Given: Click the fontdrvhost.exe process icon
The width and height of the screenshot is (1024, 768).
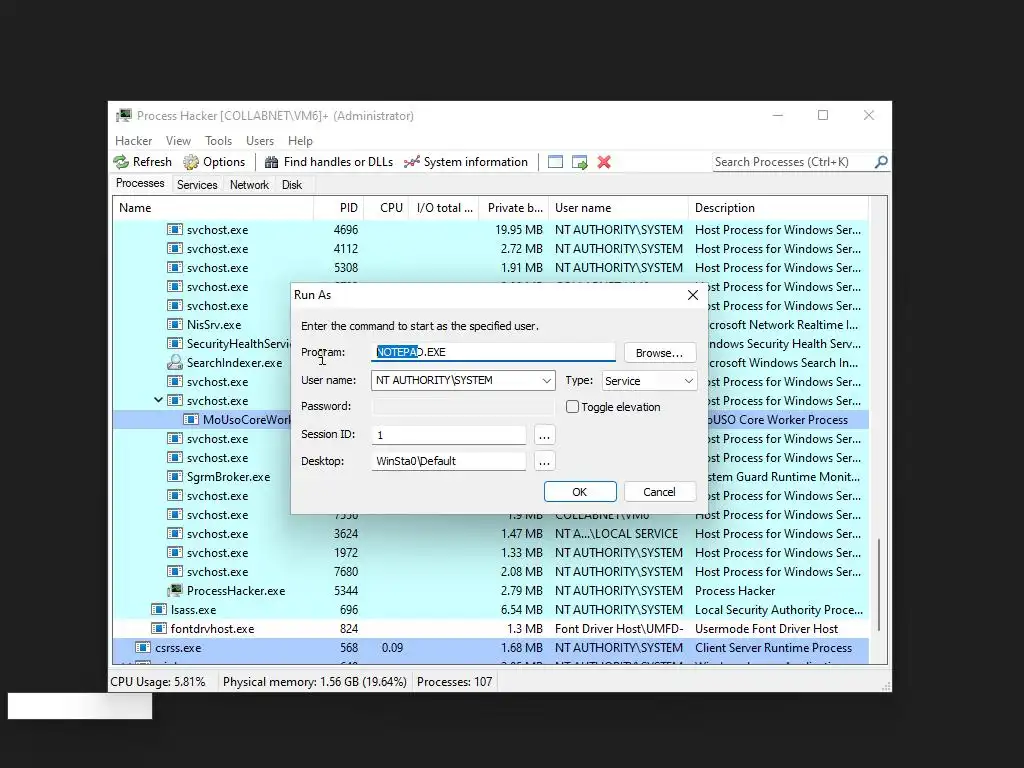Looking at the screenshot, I should [x=159, y=628].
